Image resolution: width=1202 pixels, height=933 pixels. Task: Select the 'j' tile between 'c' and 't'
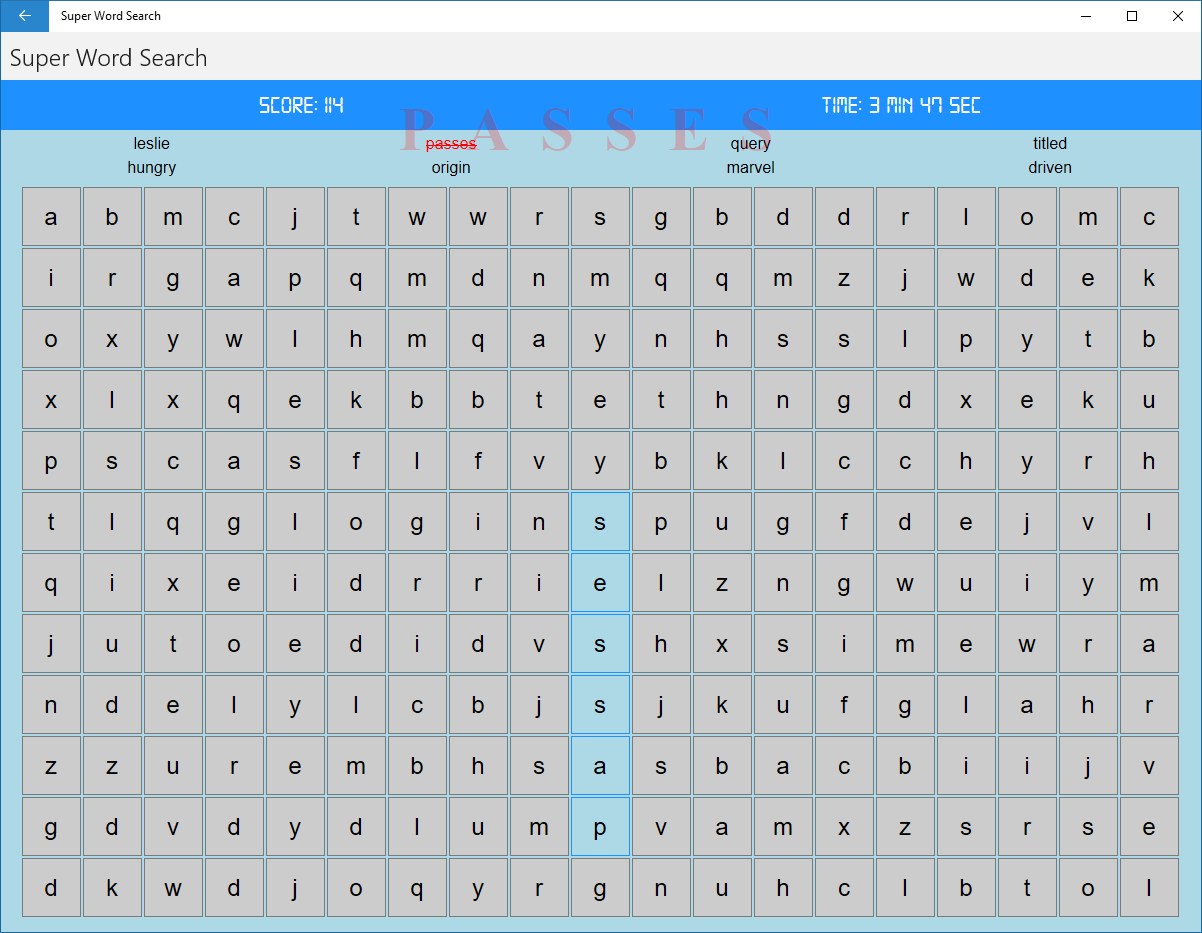point(295,217)
